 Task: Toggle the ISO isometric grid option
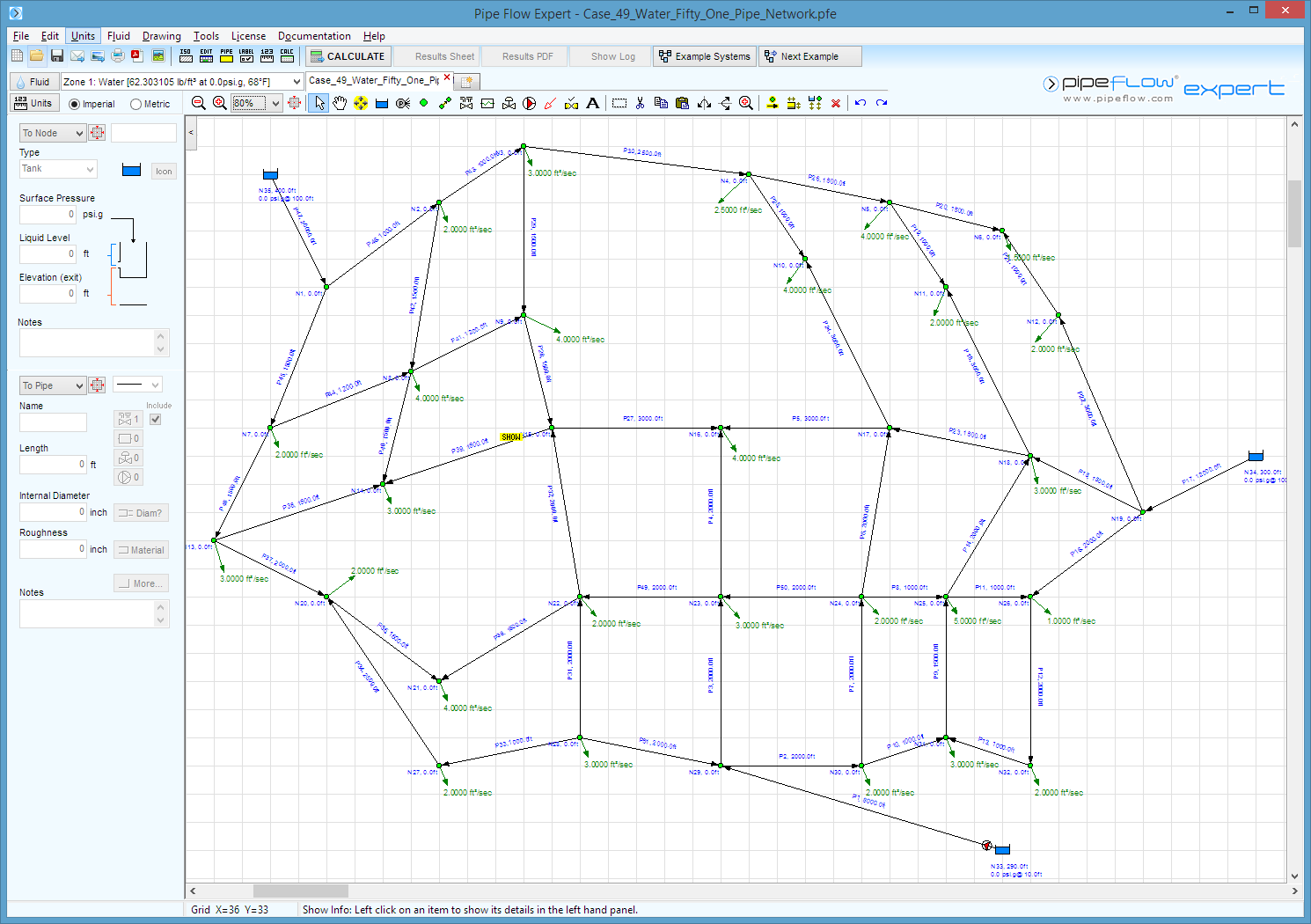(x=186, y=55)
